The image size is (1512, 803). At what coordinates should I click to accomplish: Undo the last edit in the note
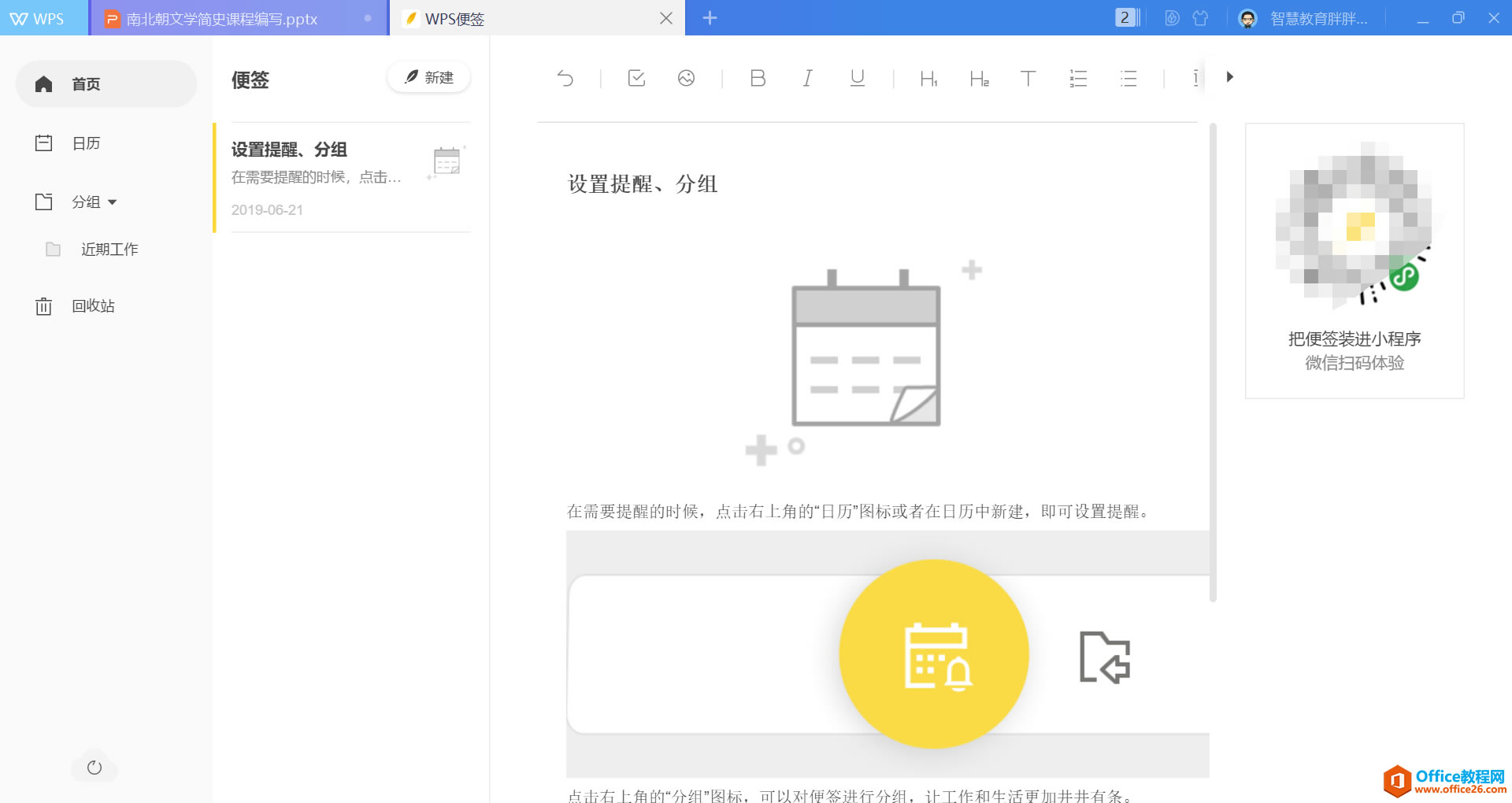click(x=565, y=78)
